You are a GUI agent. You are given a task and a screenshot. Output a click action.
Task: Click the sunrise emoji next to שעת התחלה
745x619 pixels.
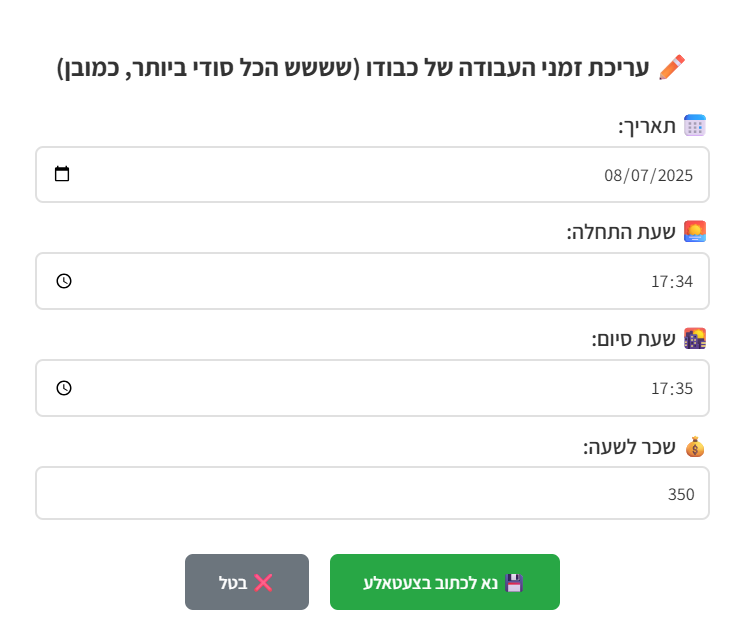(695, 232)
